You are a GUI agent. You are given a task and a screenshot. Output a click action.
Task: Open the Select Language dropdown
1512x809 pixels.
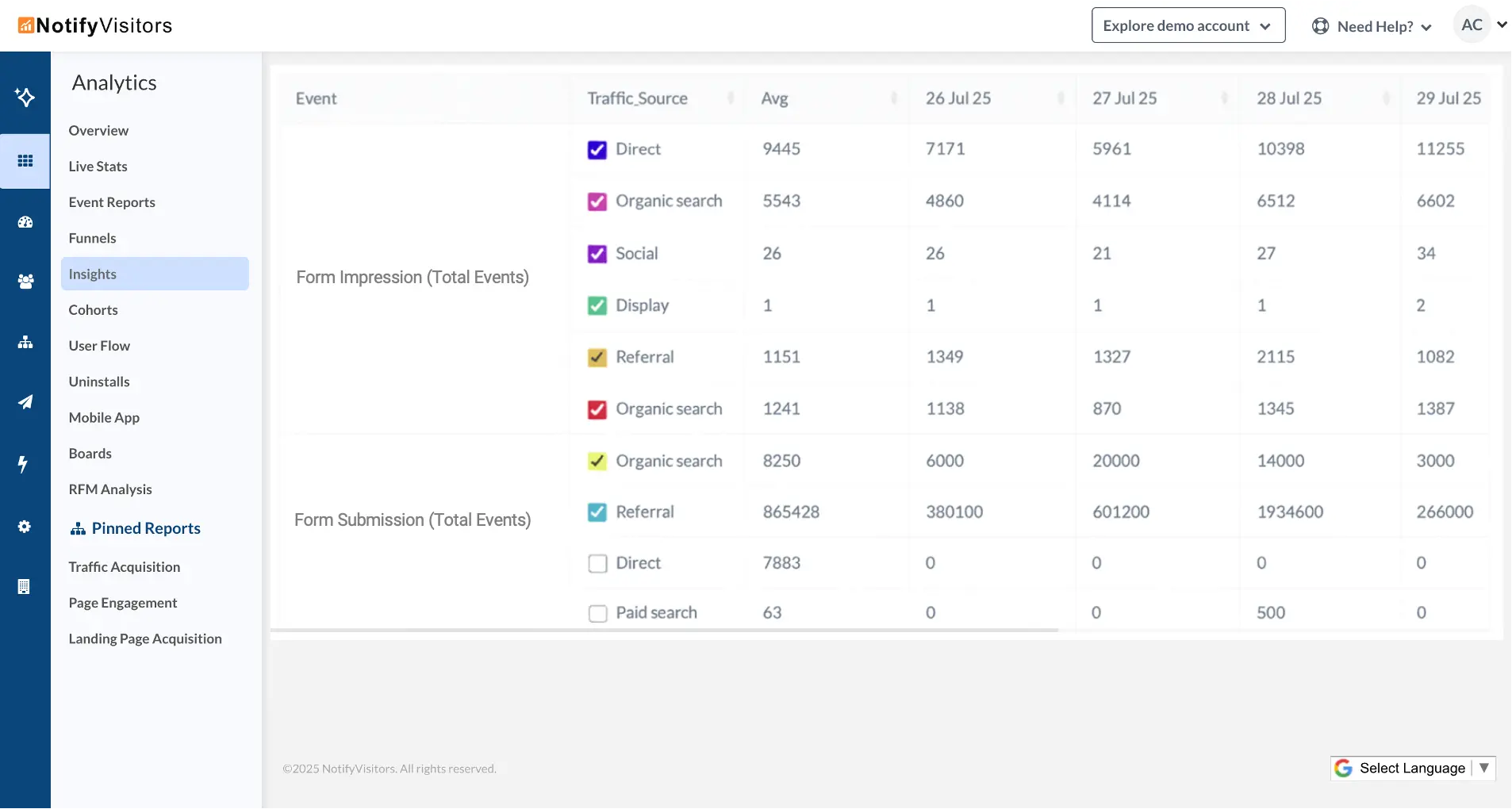tap(1412, 768)
